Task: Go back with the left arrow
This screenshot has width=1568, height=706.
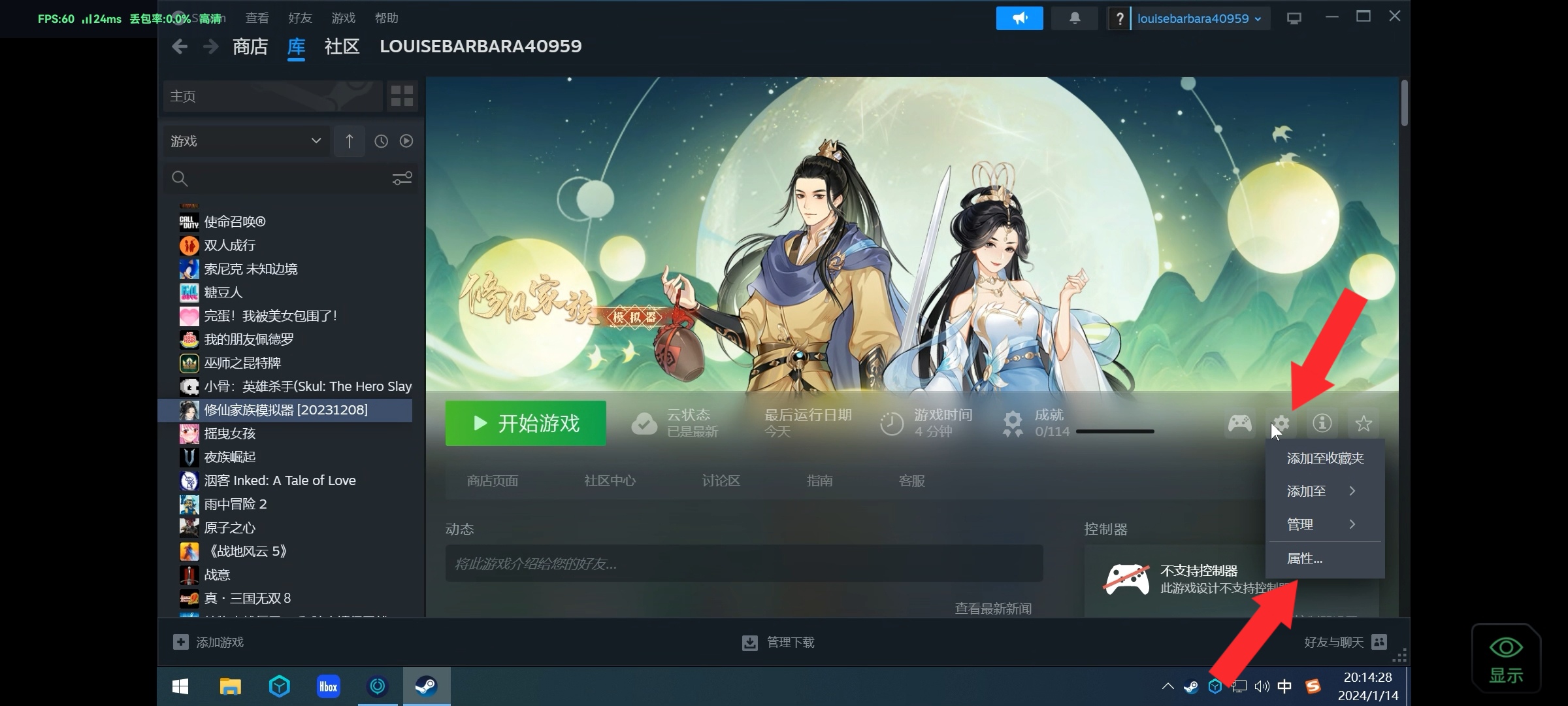Action: [180, 46]
